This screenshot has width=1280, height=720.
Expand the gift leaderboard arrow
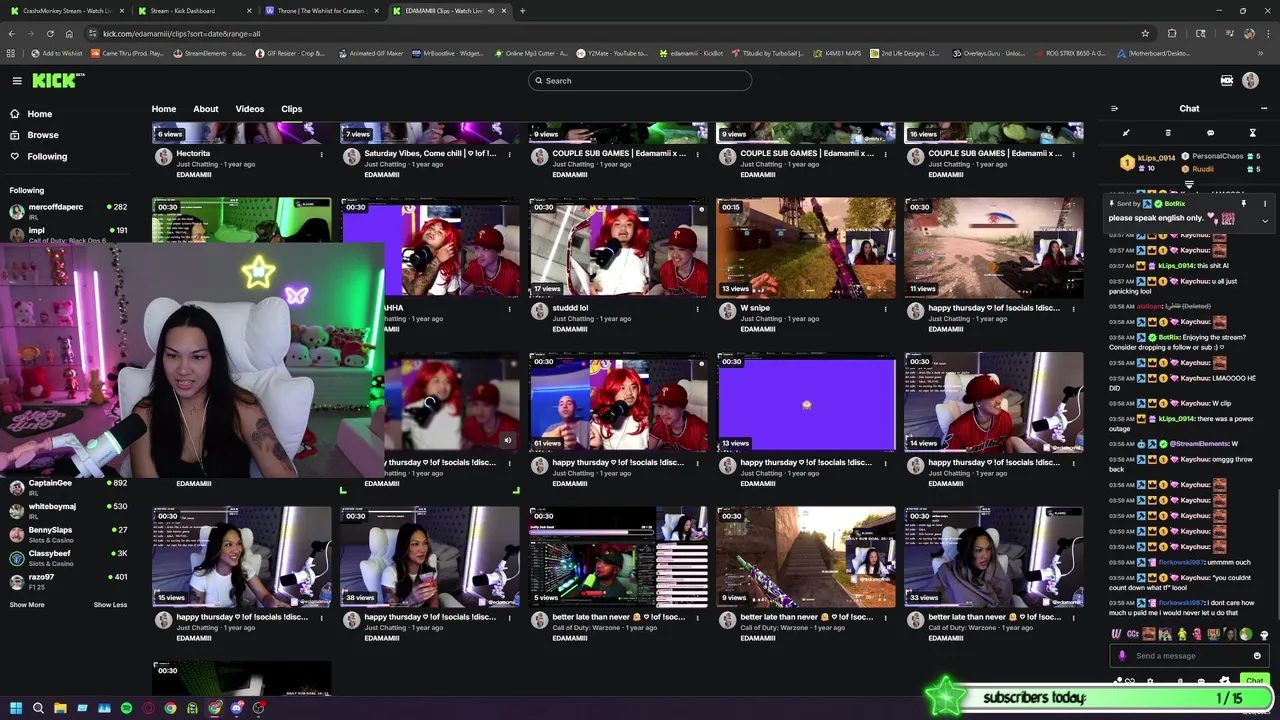pos(1189,184)
